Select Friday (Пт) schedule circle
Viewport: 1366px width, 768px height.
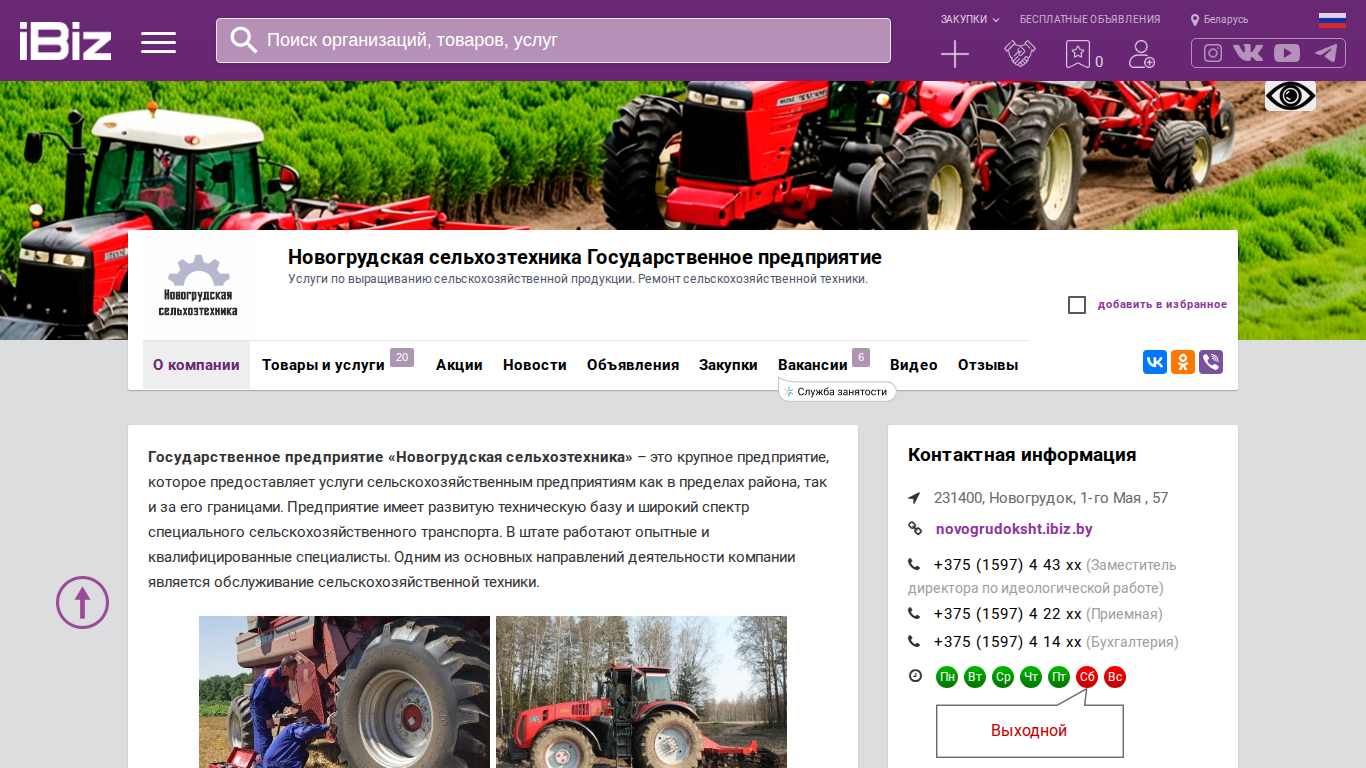[1059, 677]
